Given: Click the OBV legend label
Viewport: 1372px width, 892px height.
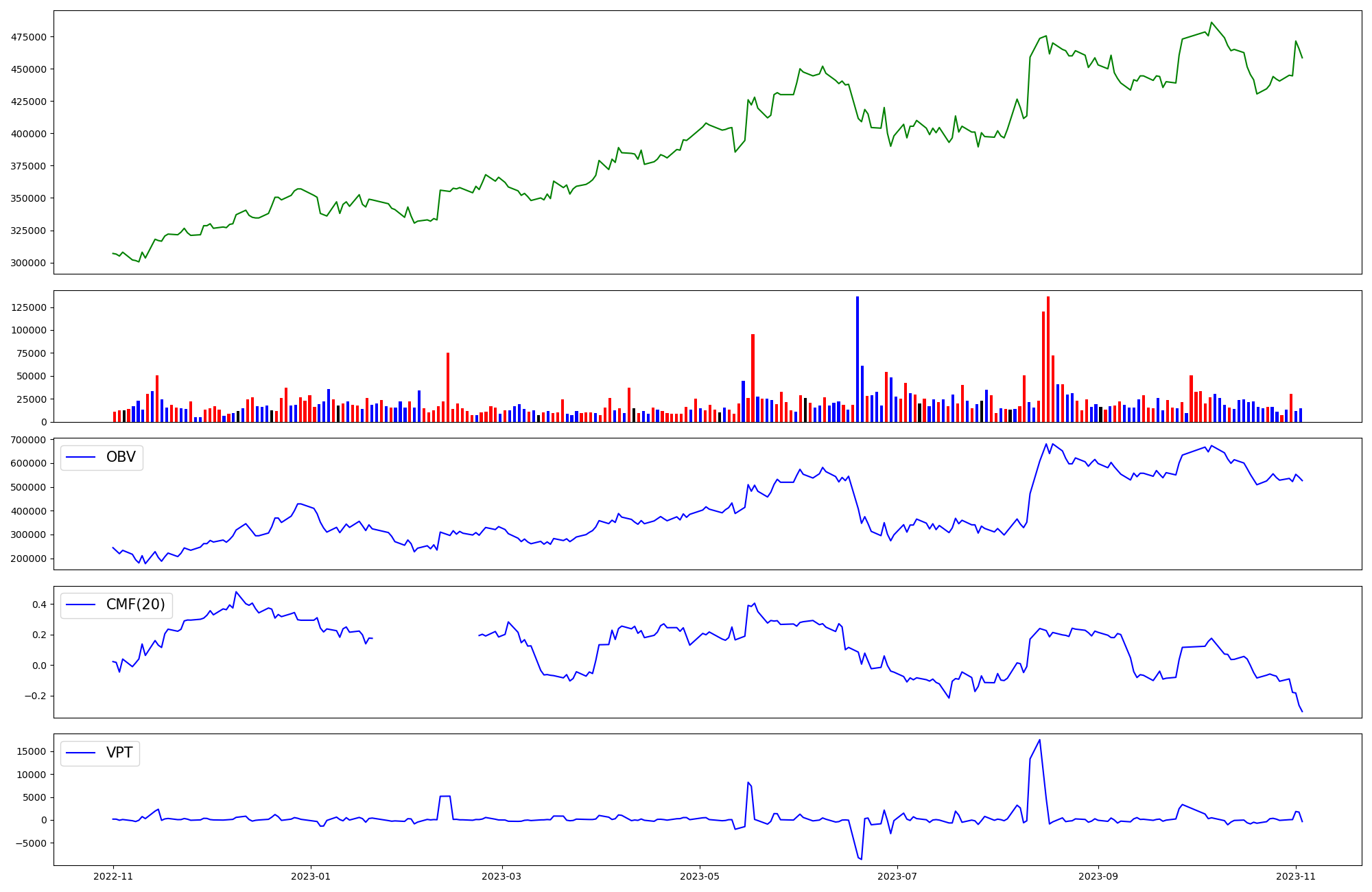Looking at the screenshot, I should [x=121, y=458].
